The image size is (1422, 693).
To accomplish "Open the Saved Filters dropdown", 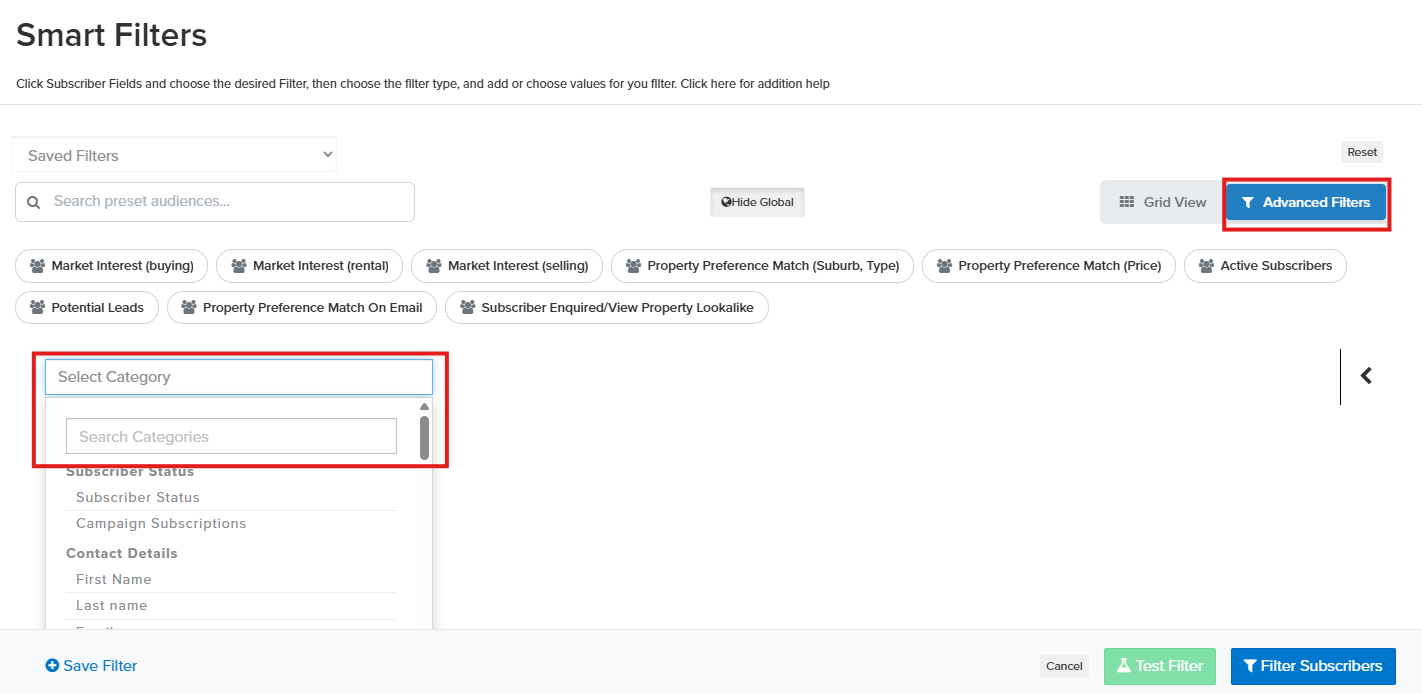I will tap(174, 156).
